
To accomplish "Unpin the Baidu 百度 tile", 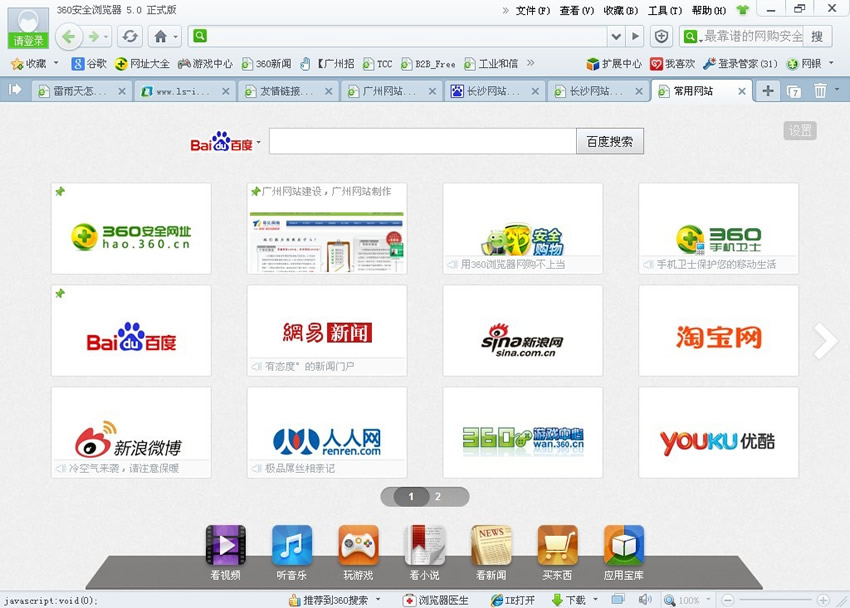I will [x=60, y=293].
